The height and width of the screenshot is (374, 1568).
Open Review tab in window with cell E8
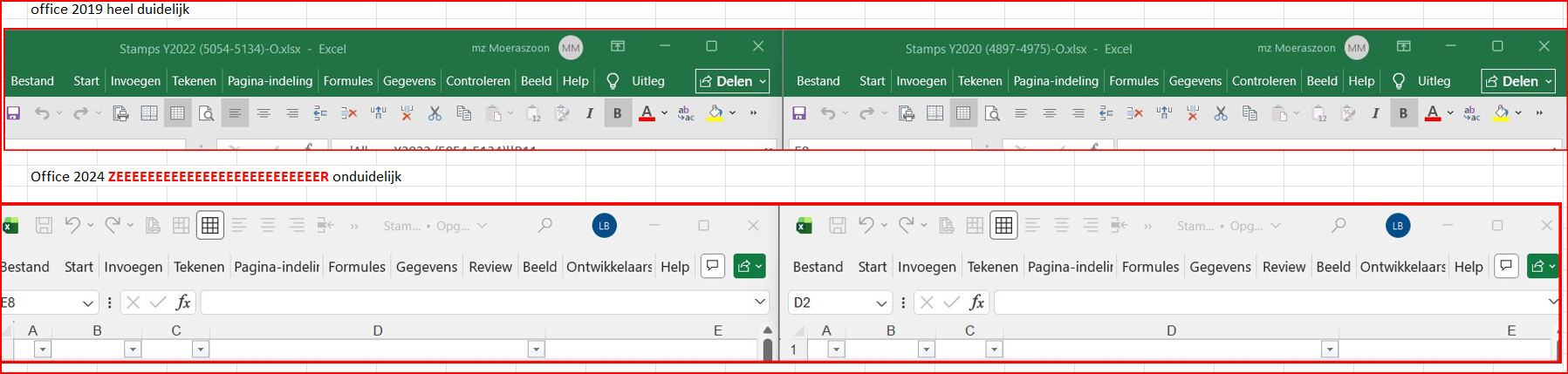[490, 267]
